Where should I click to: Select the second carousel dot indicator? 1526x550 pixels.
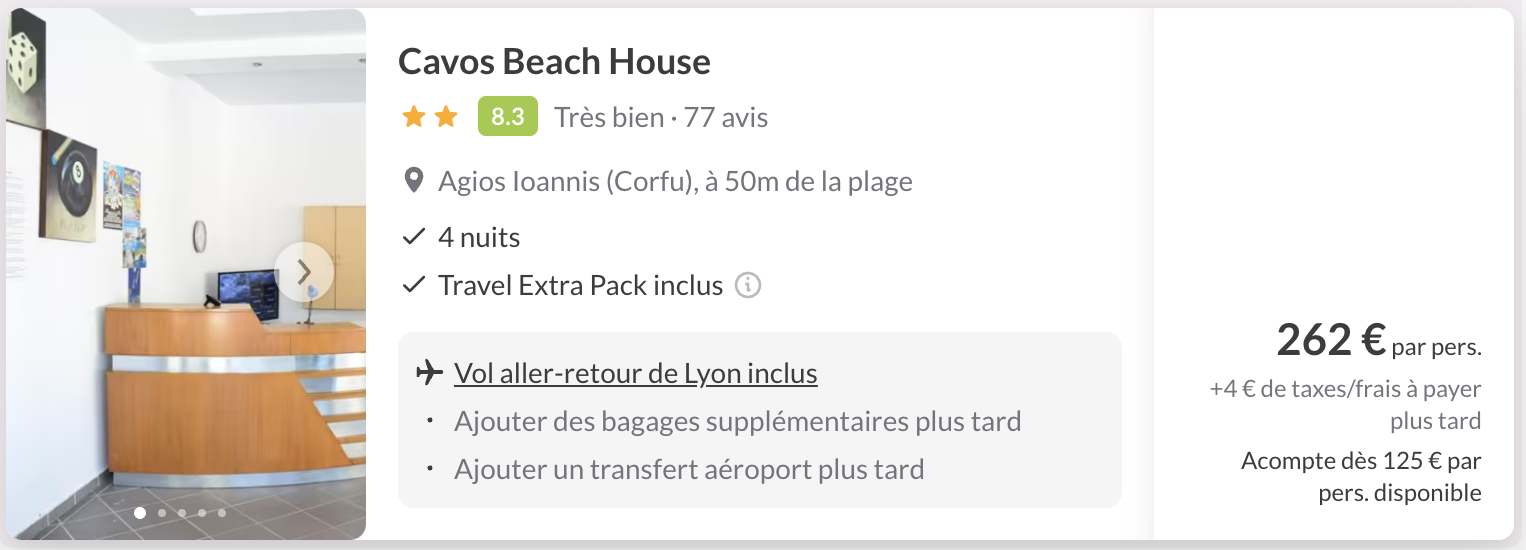pos(162,513)
